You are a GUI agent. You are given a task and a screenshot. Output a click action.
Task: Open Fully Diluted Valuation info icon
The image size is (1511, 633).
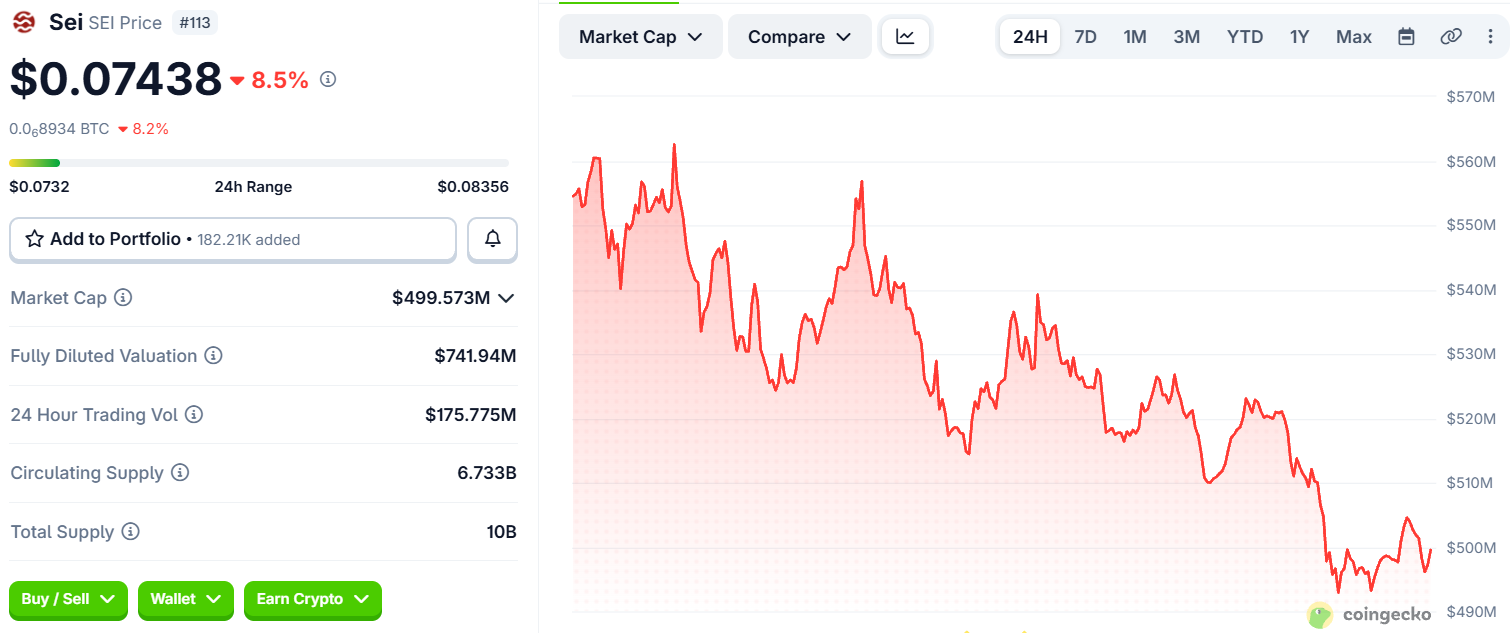[x=214, y=356]
